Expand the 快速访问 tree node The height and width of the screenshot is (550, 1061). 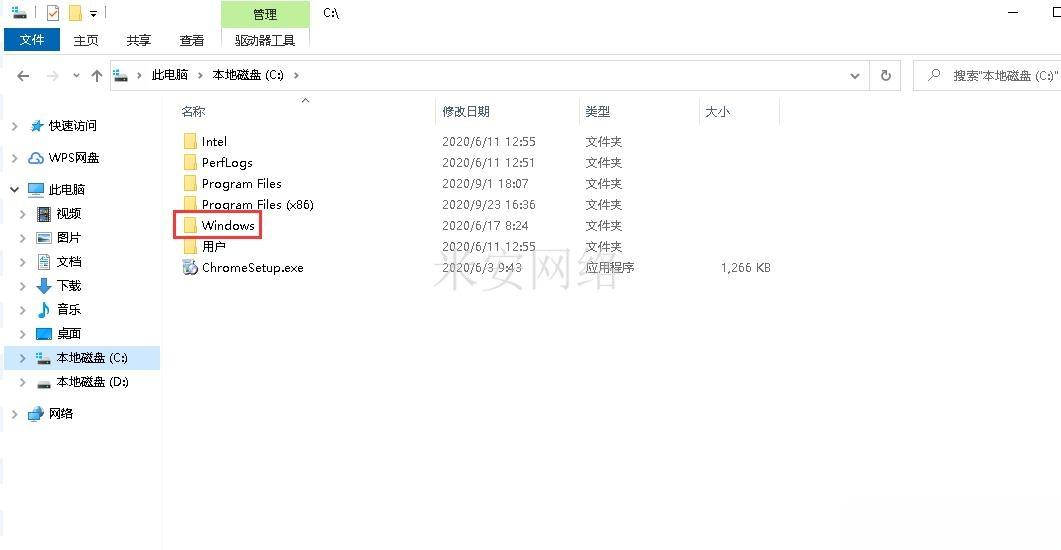tap(14, 126)
